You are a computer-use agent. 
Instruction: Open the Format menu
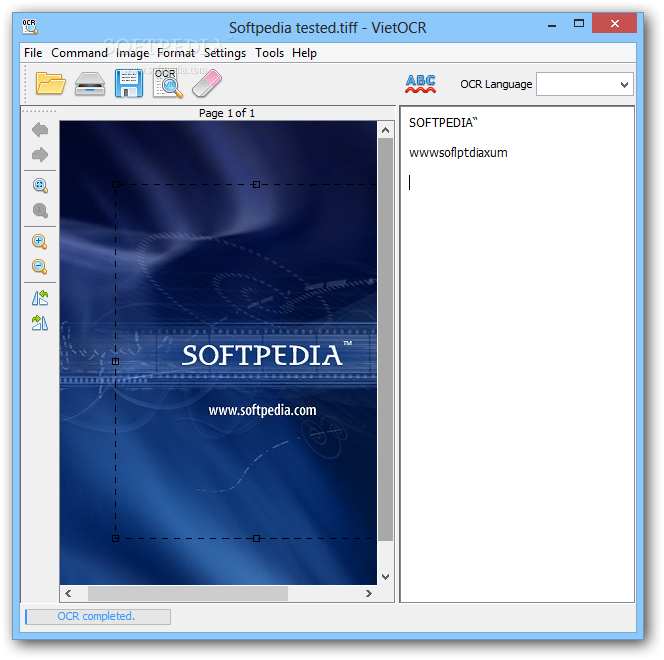[x=176, y=53]
